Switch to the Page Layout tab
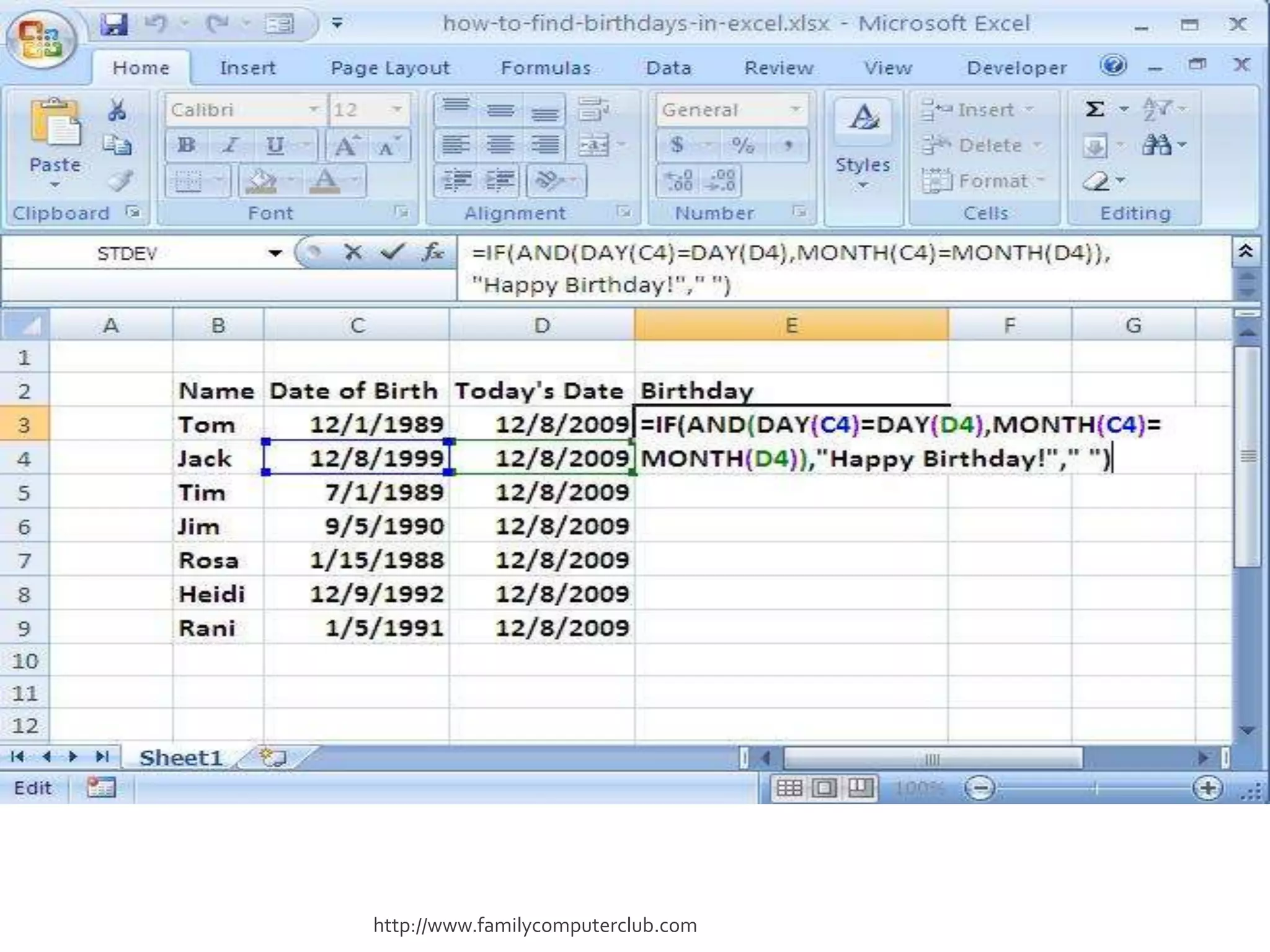The height and width of the screenshot is (952, 1270). point(390,68)
